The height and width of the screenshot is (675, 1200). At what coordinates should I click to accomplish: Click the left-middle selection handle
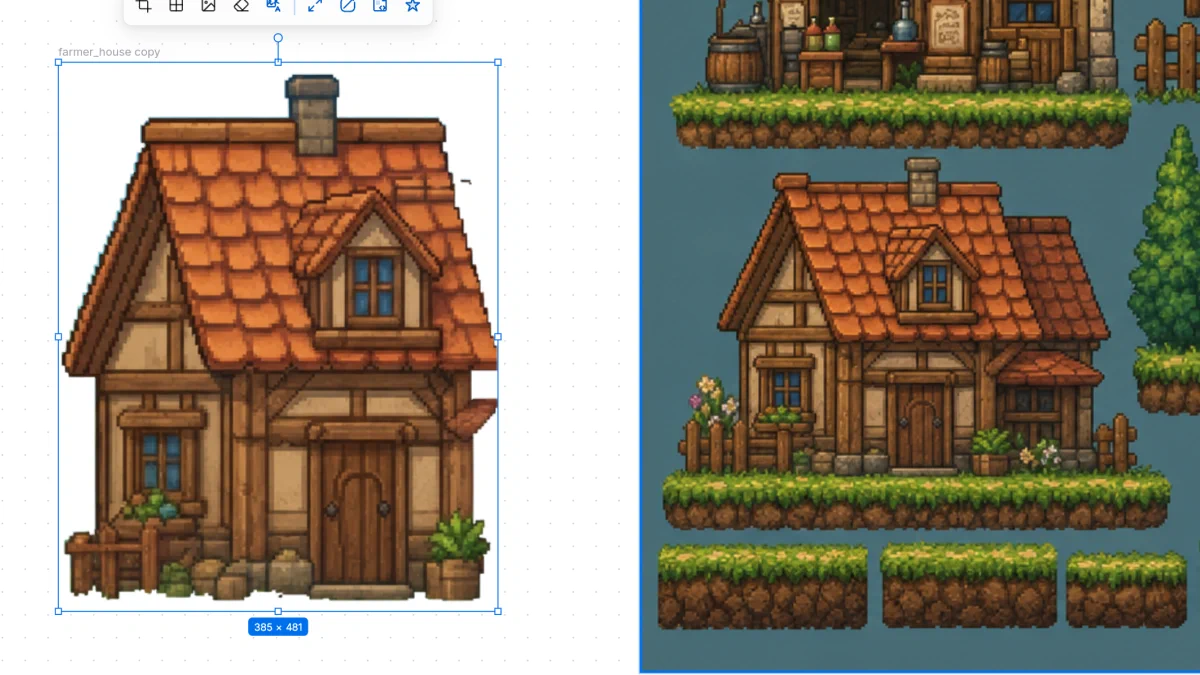[58, 337]
